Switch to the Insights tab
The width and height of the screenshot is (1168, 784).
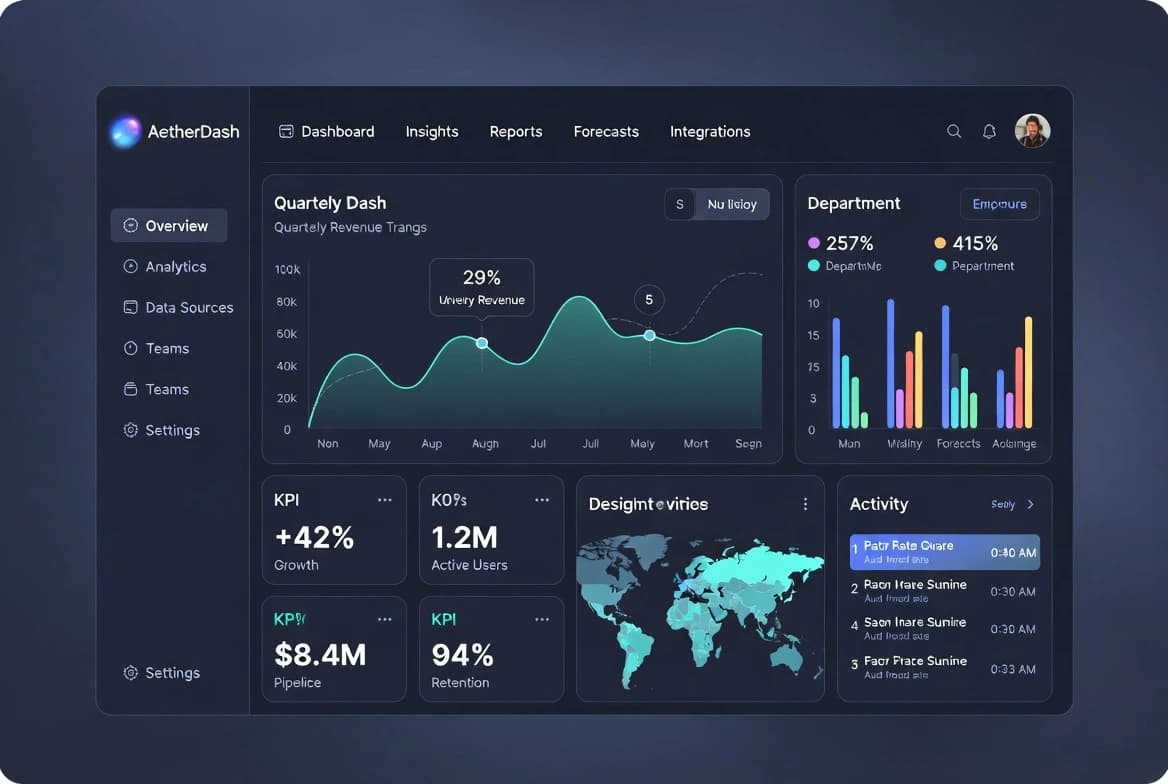click(432, 131)
